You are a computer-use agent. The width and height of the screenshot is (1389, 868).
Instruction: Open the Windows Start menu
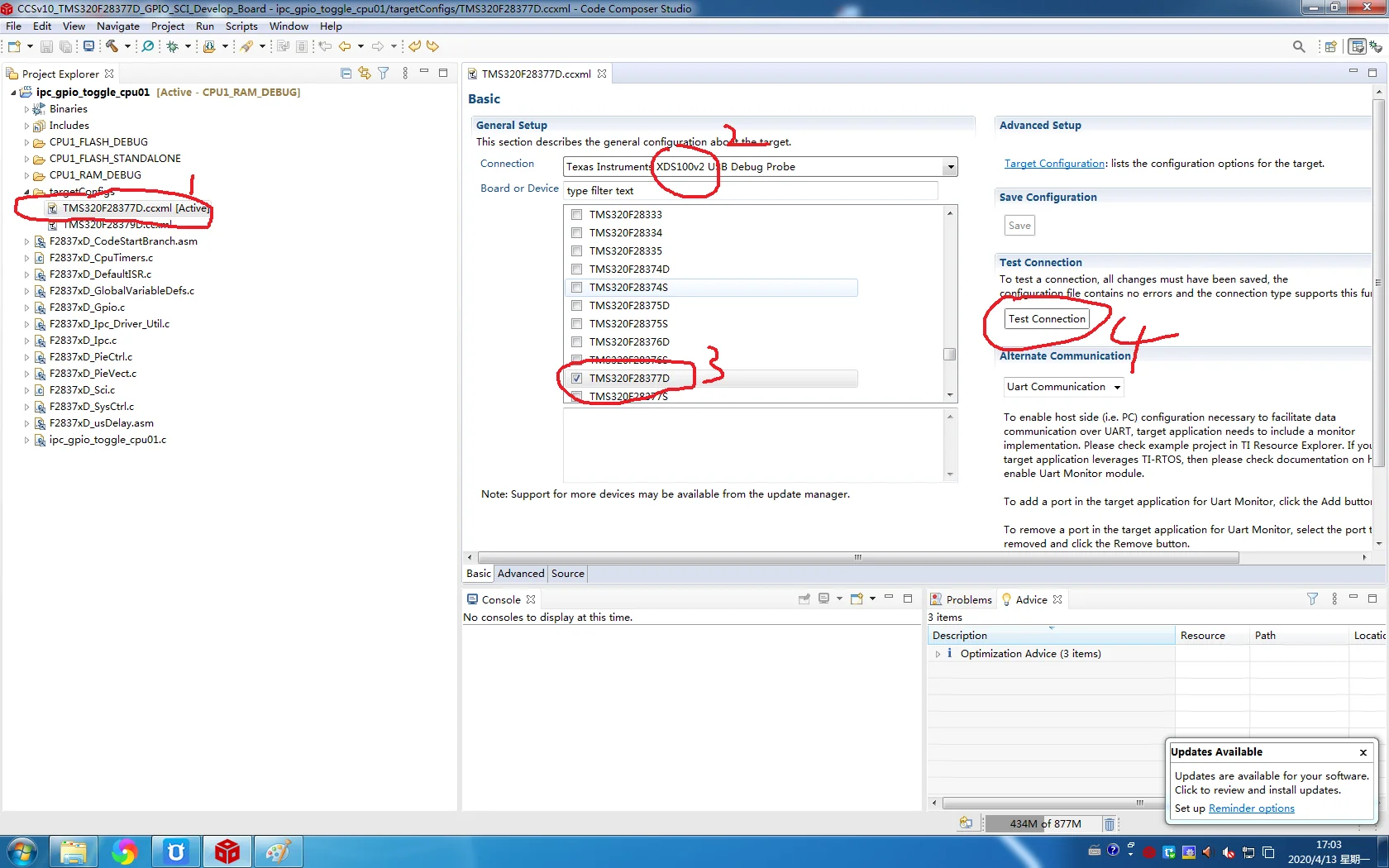[x=21, y=851]
